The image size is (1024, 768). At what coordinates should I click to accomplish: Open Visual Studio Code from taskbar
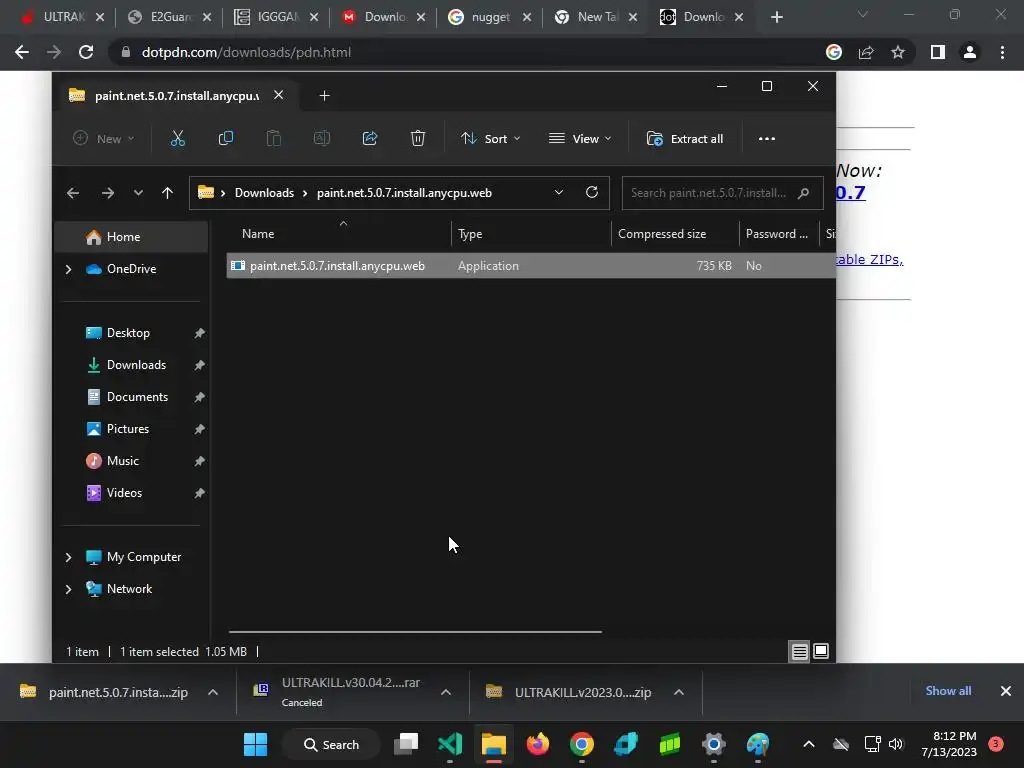coord(450,744)
